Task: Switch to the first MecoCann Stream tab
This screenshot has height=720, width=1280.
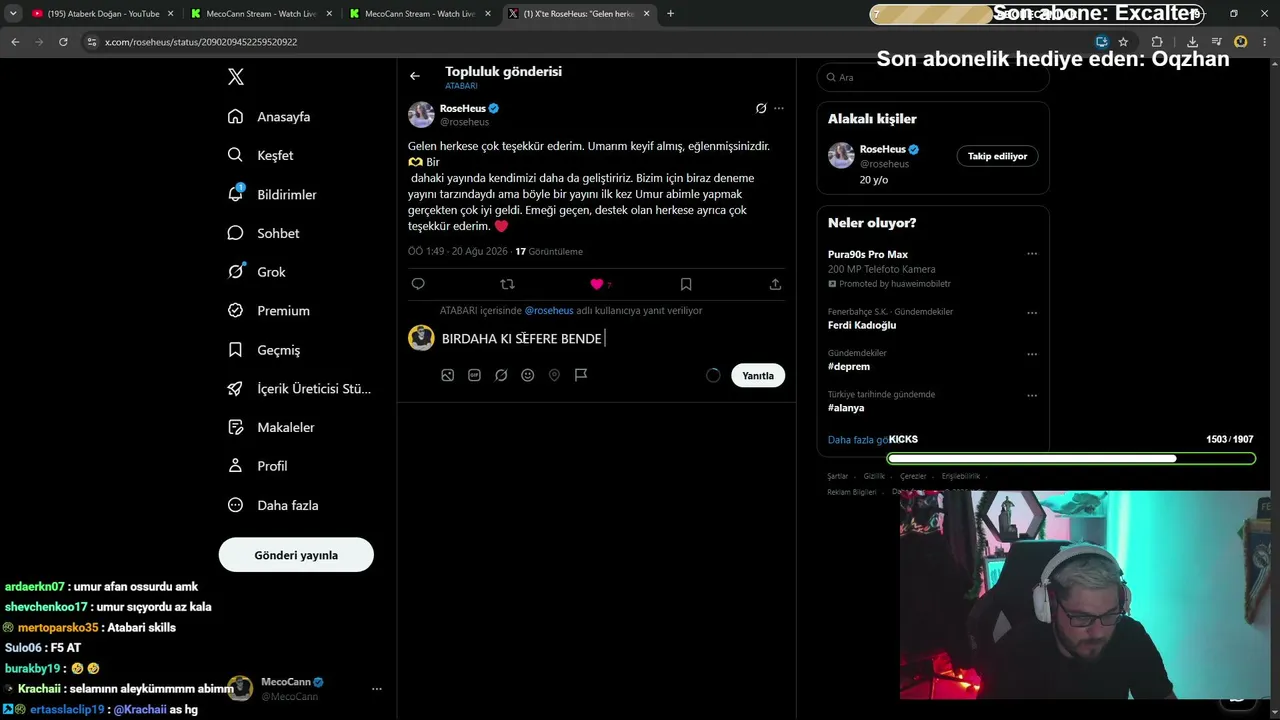Action: pos(261,14)
